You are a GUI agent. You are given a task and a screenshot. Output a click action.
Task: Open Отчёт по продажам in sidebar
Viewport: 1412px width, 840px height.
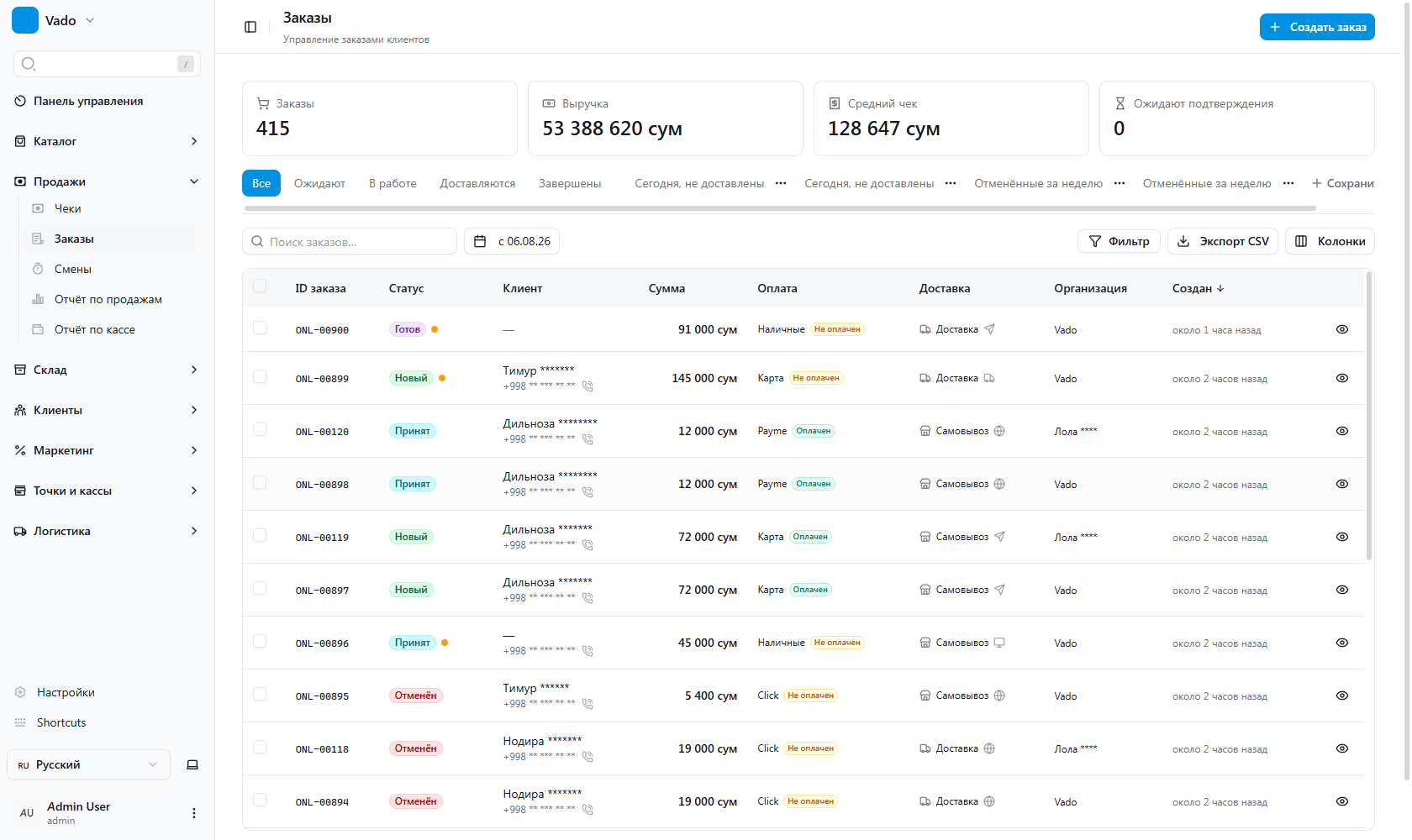[x=108, y=299]
